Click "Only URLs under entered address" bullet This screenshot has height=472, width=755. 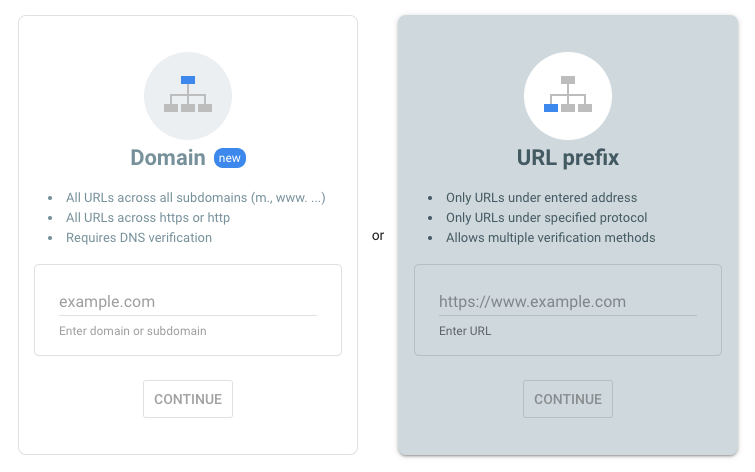pos(541,198)
